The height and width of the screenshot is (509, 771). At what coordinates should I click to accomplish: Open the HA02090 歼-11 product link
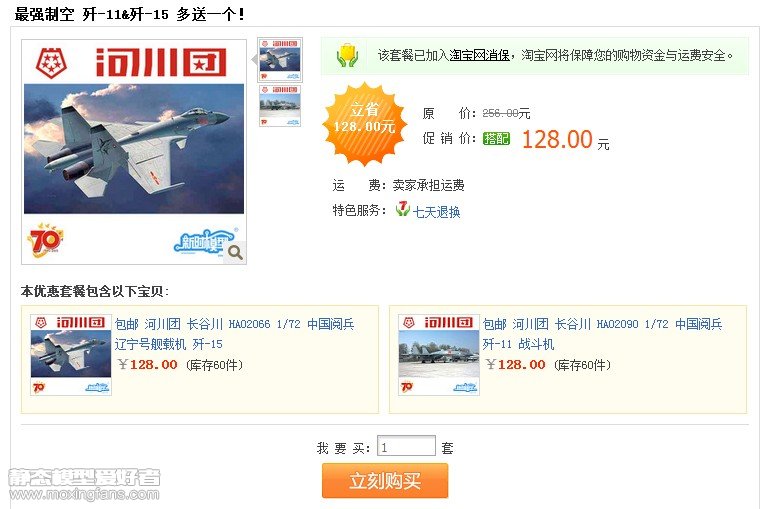click(602, 334)
